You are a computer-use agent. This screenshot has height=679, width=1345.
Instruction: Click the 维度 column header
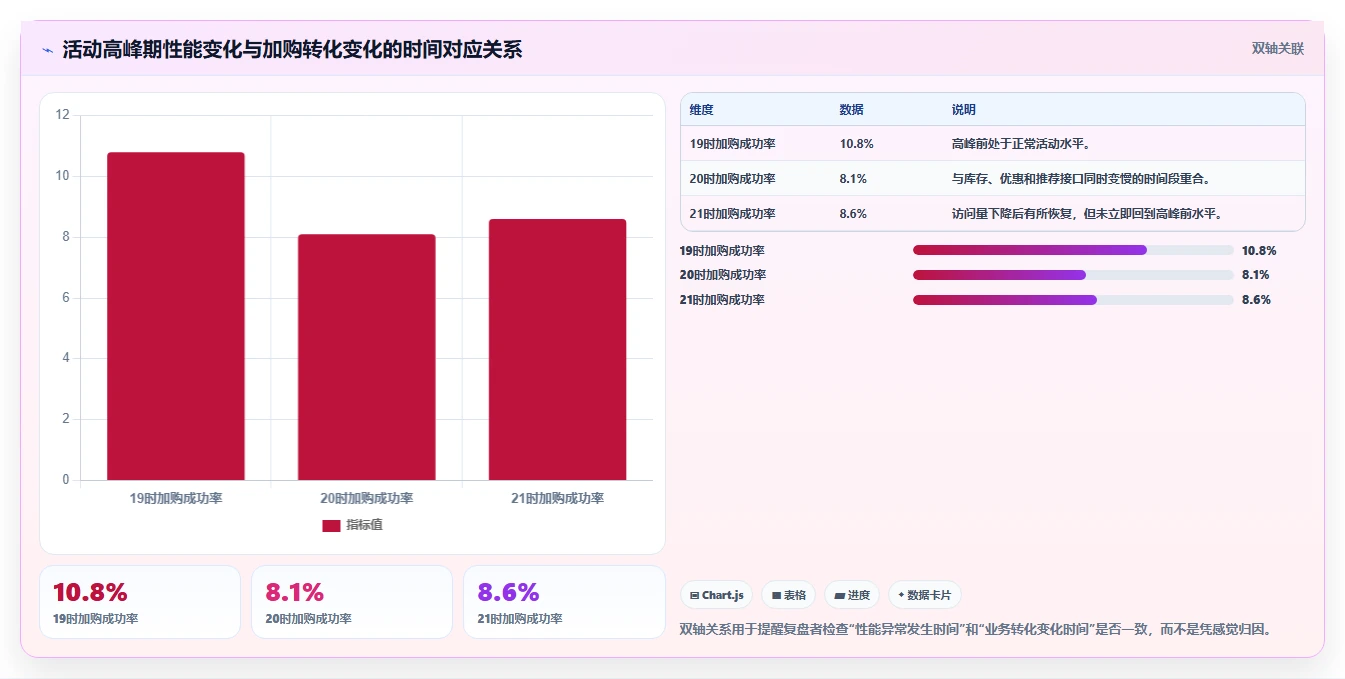[702, 110]
